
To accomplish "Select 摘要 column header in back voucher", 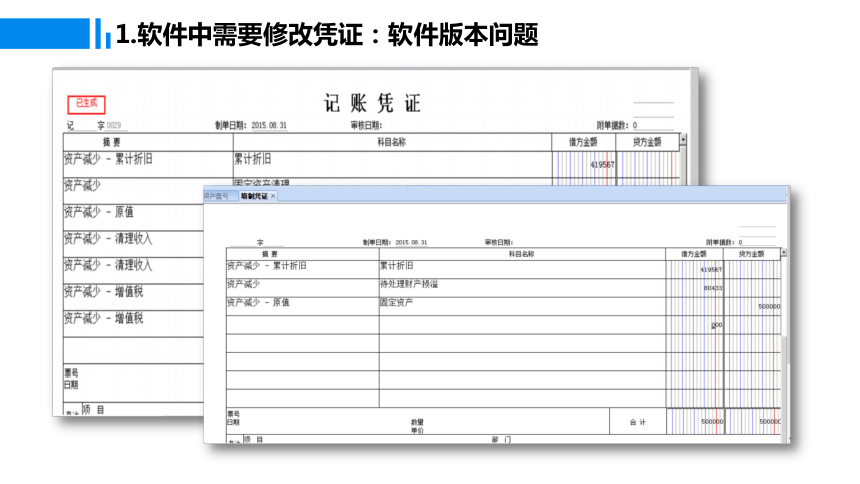I will pos(112,142).
